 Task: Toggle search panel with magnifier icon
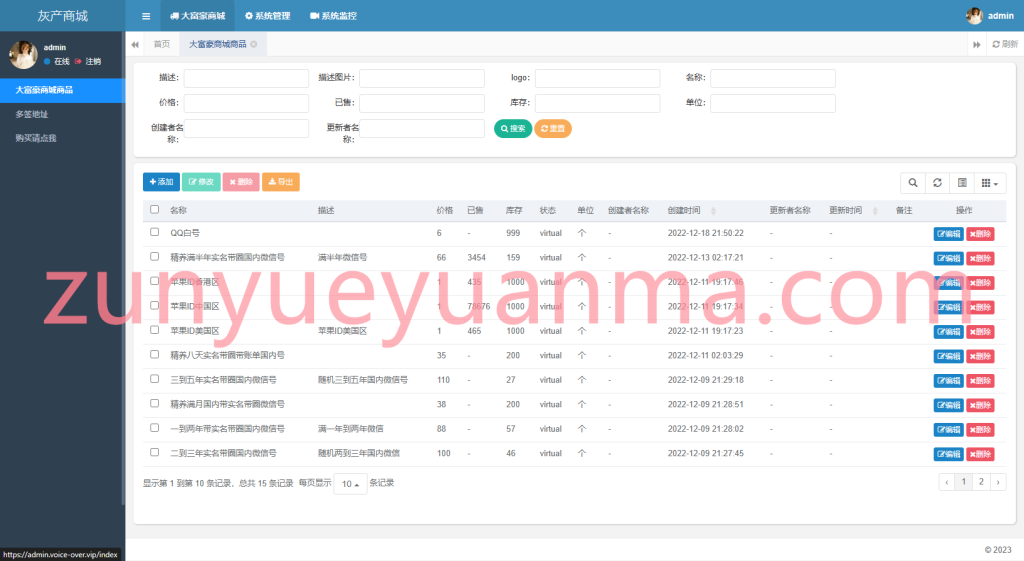tap(913, 183)
